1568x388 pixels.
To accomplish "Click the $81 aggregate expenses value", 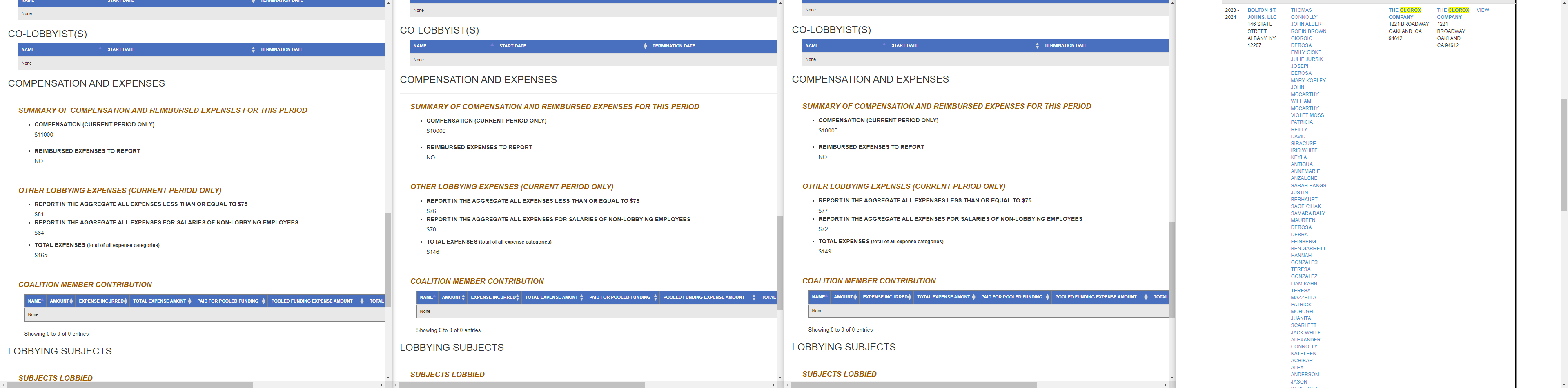I will click(40, 214).
